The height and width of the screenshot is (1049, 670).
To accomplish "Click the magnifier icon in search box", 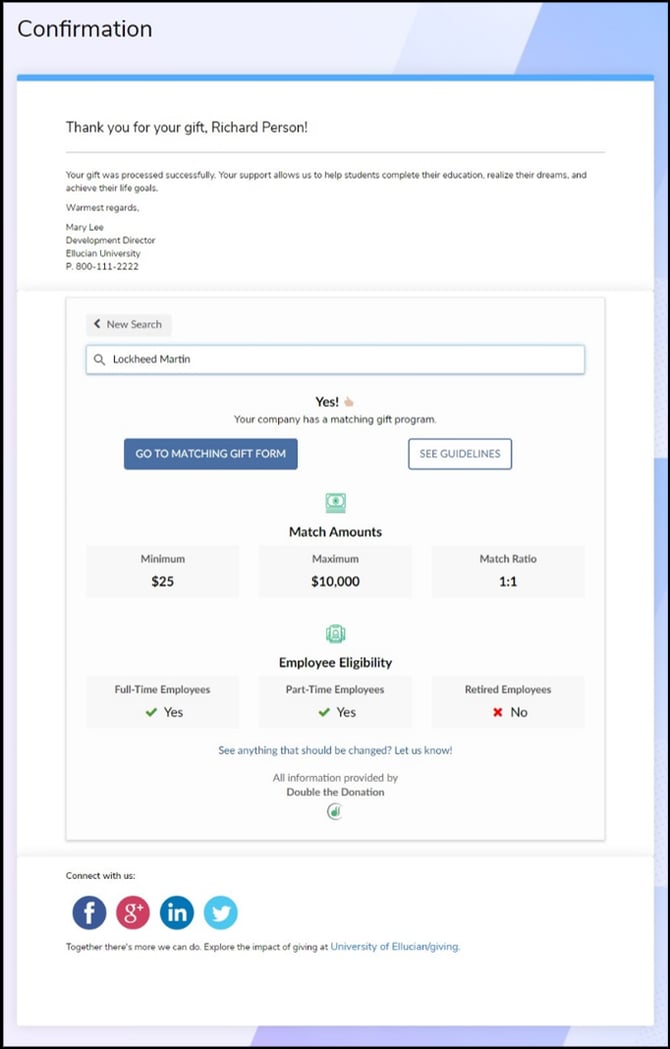I will [x=99, y=360].
